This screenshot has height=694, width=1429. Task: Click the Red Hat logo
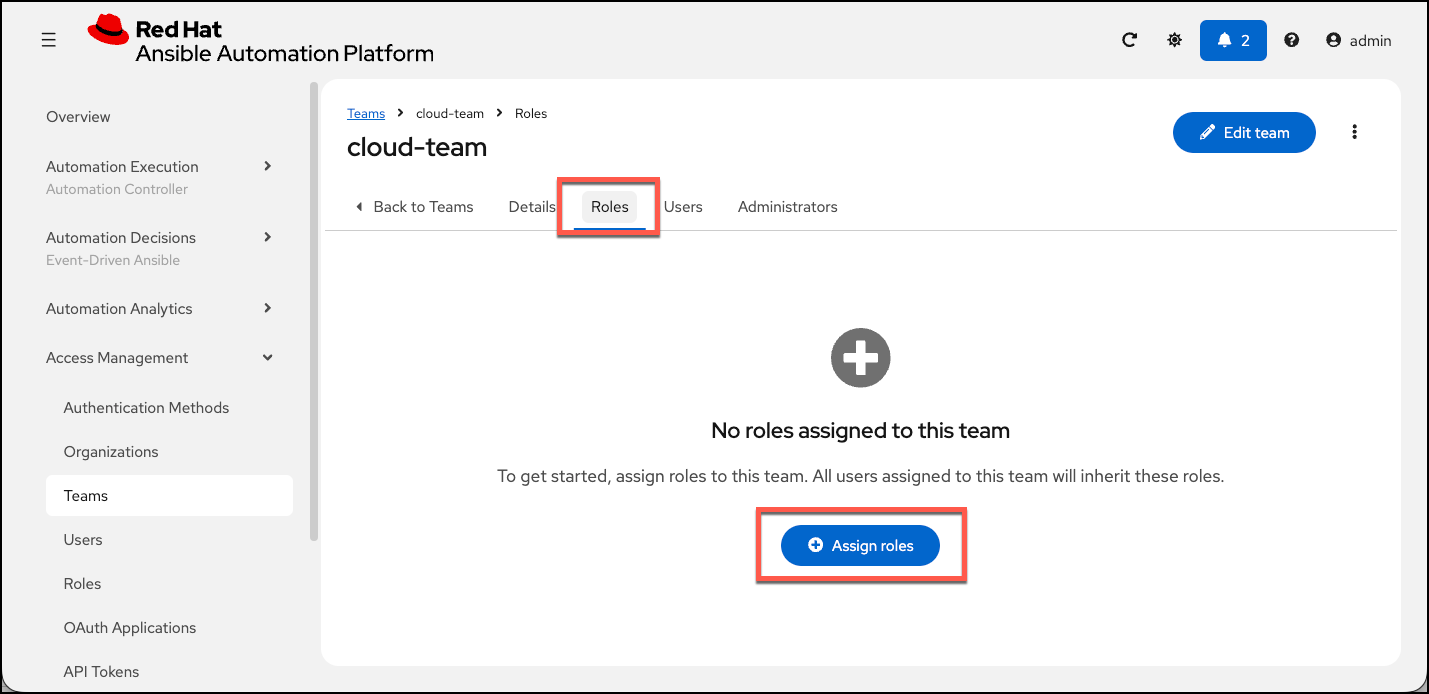coord(260,41)
